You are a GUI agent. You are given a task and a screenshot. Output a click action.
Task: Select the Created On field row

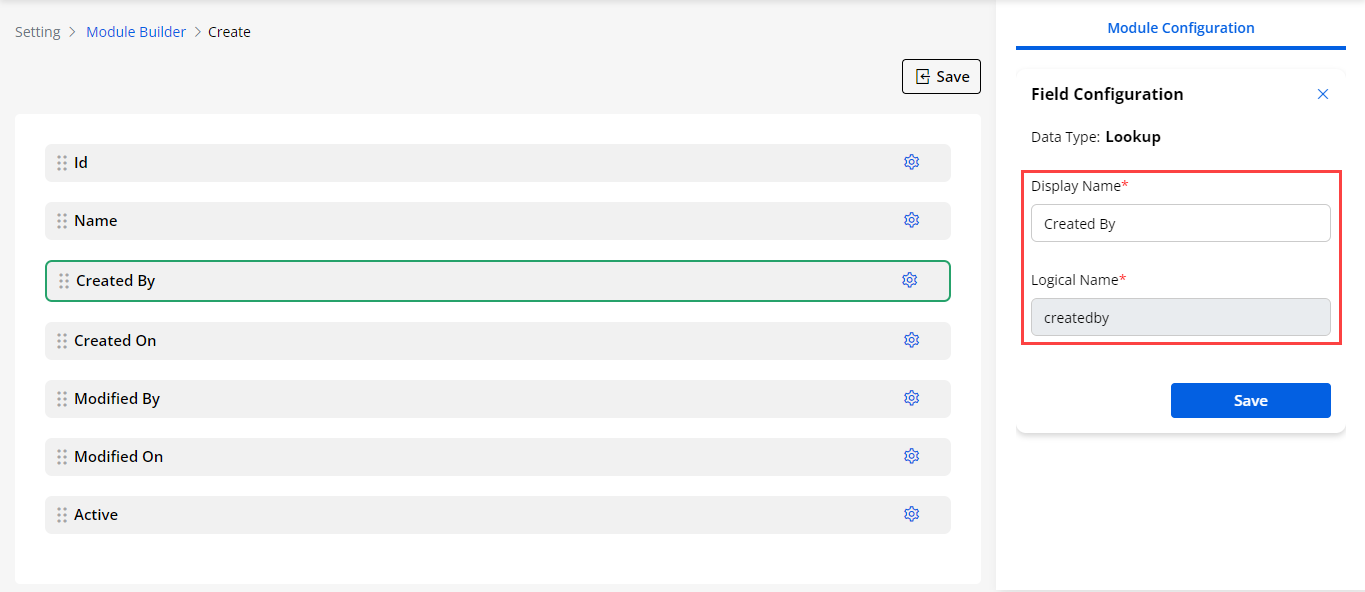[x=480, y=341]
